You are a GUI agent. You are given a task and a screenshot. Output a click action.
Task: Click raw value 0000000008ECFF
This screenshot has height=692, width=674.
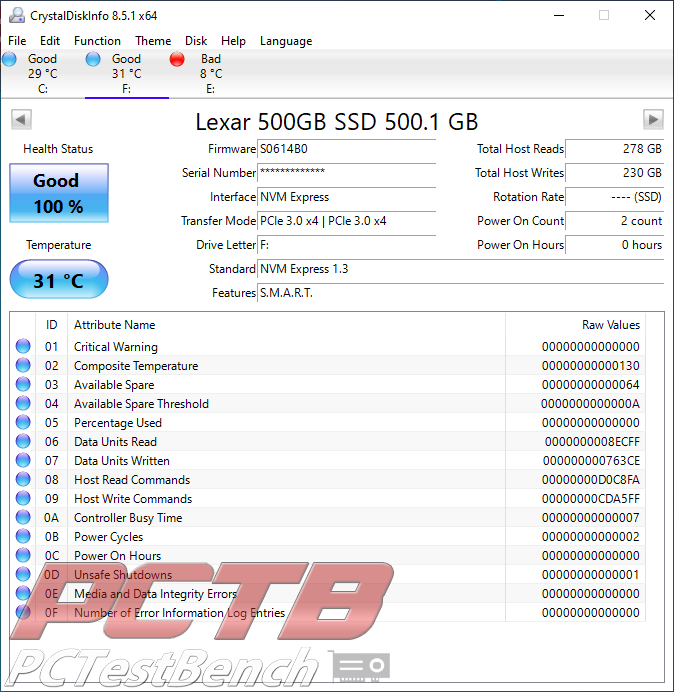coord(592,442)
